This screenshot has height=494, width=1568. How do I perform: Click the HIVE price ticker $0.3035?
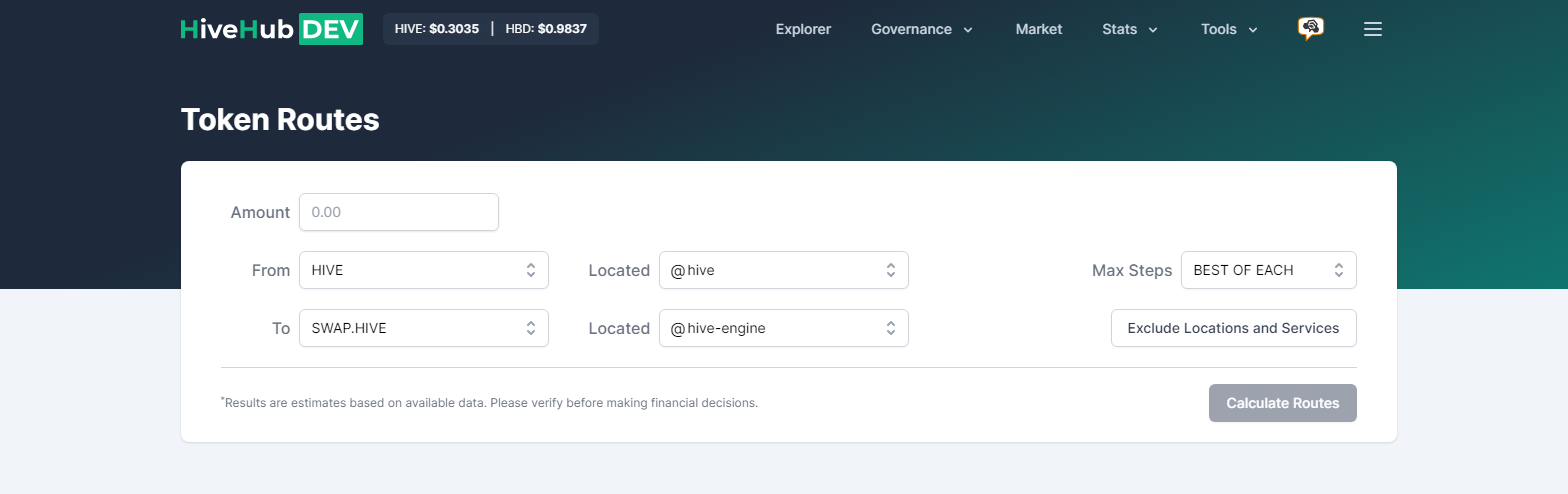[x=437, y=29]
